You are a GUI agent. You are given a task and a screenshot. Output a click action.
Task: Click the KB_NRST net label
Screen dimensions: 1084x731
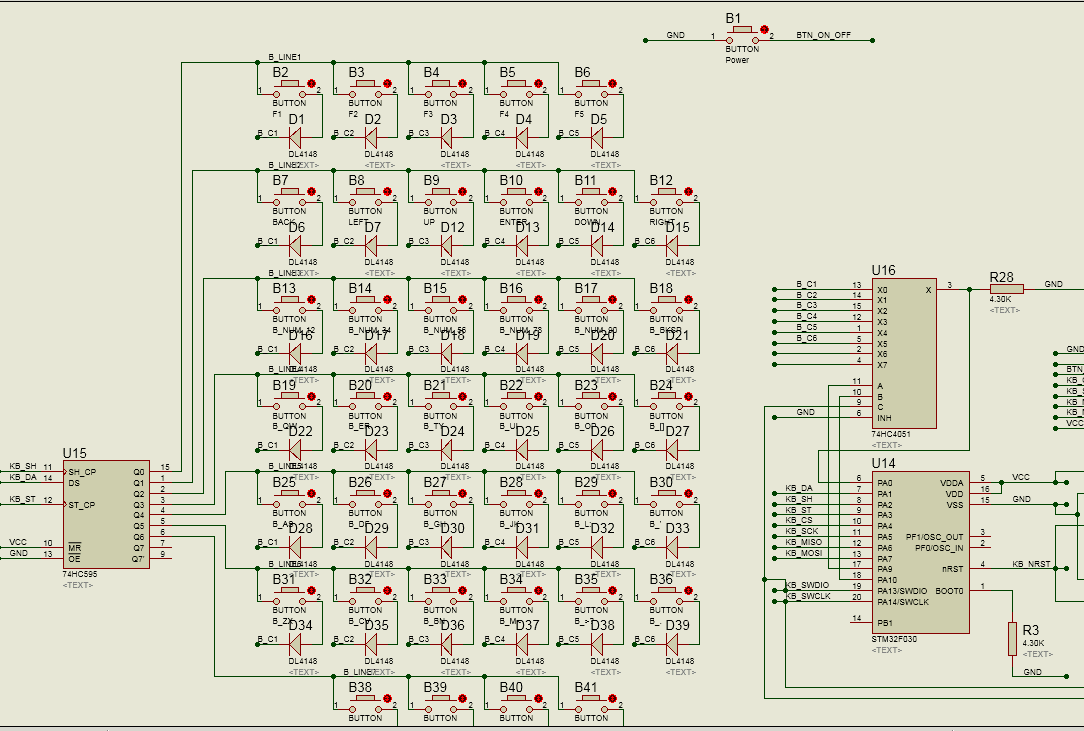(x=1031, y=564)
